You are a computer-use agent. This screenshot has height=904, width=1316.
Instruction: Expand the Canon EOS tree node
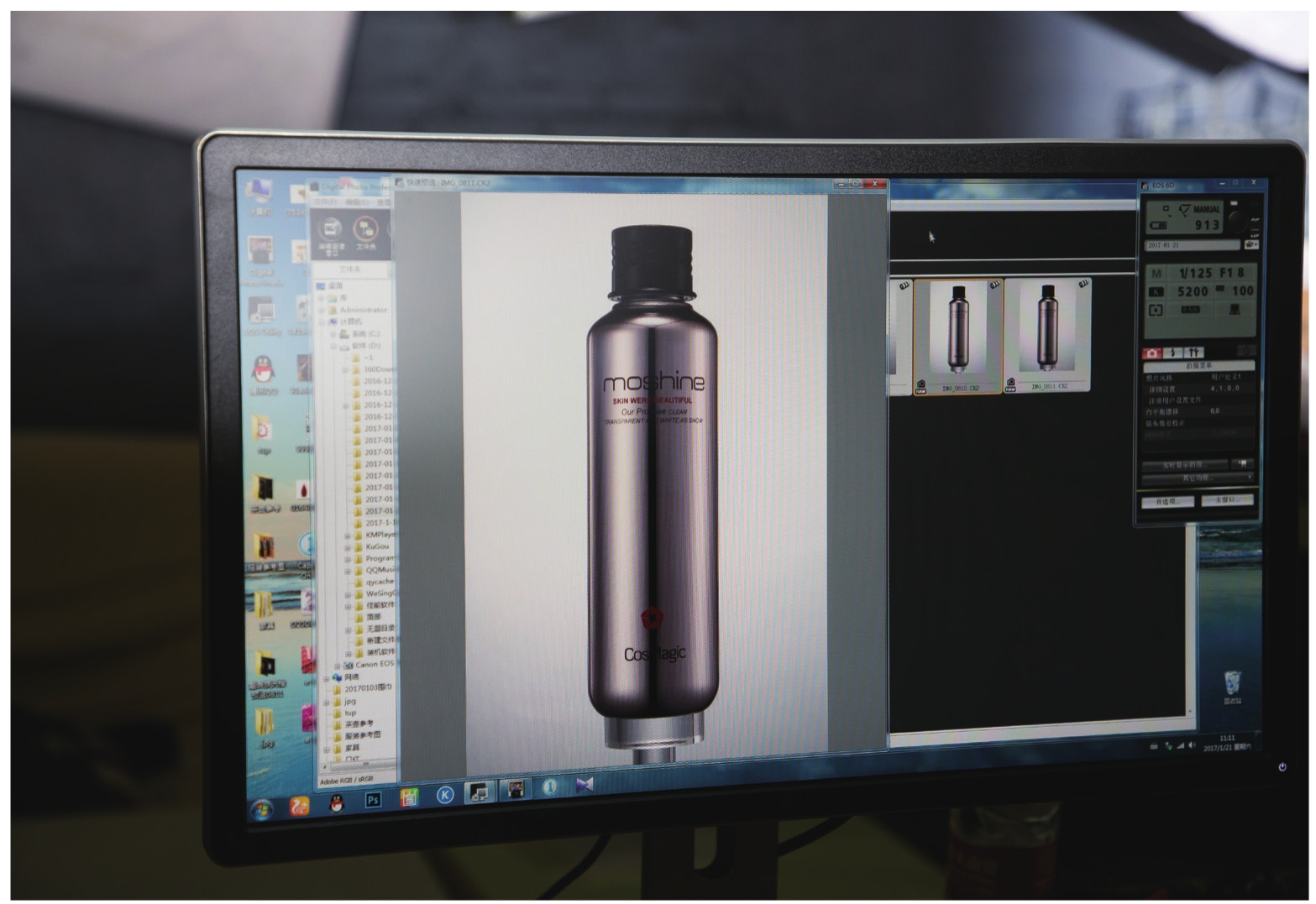pyautogui.click(x=338, y=665)
